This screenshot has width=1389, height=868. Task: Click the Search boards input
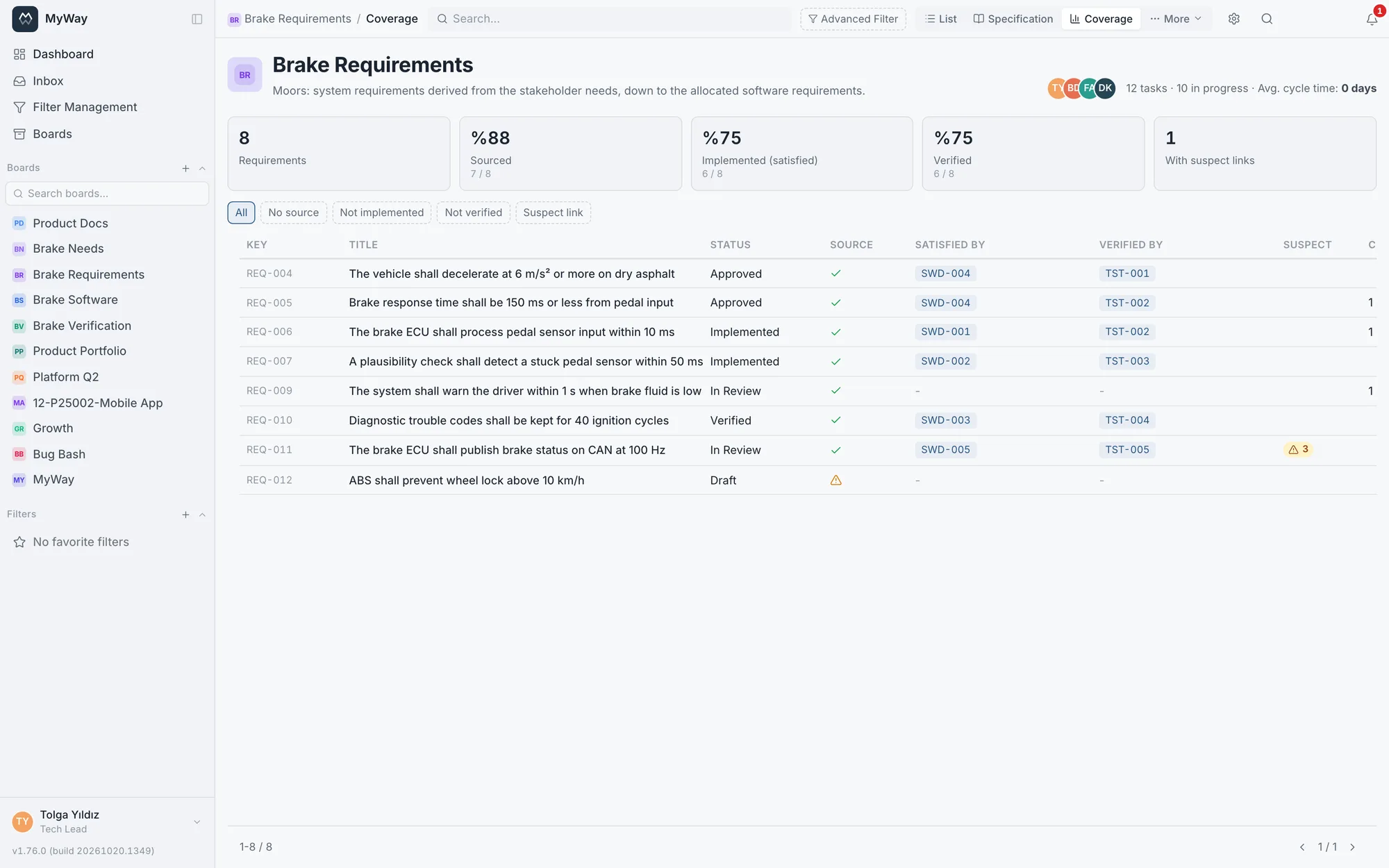tap(107, 194)
